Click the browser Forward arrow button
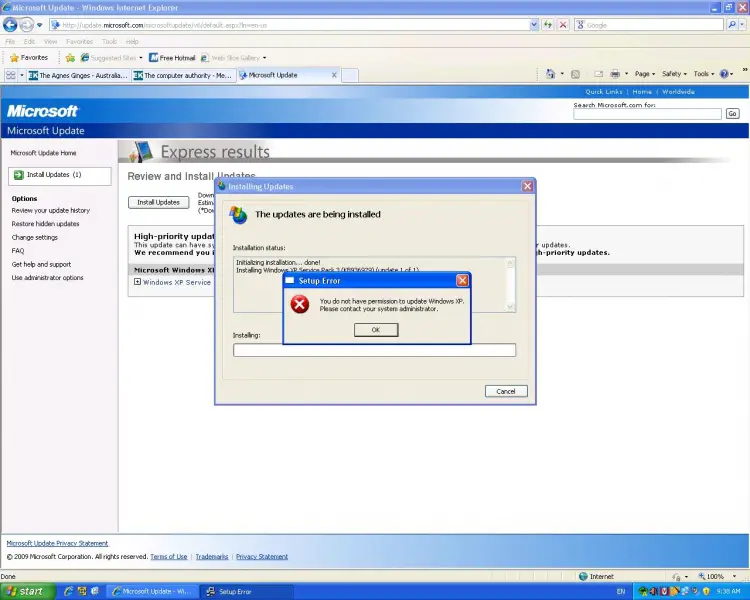The height and width of the screenshot is (600, 750). coord(27,24)
